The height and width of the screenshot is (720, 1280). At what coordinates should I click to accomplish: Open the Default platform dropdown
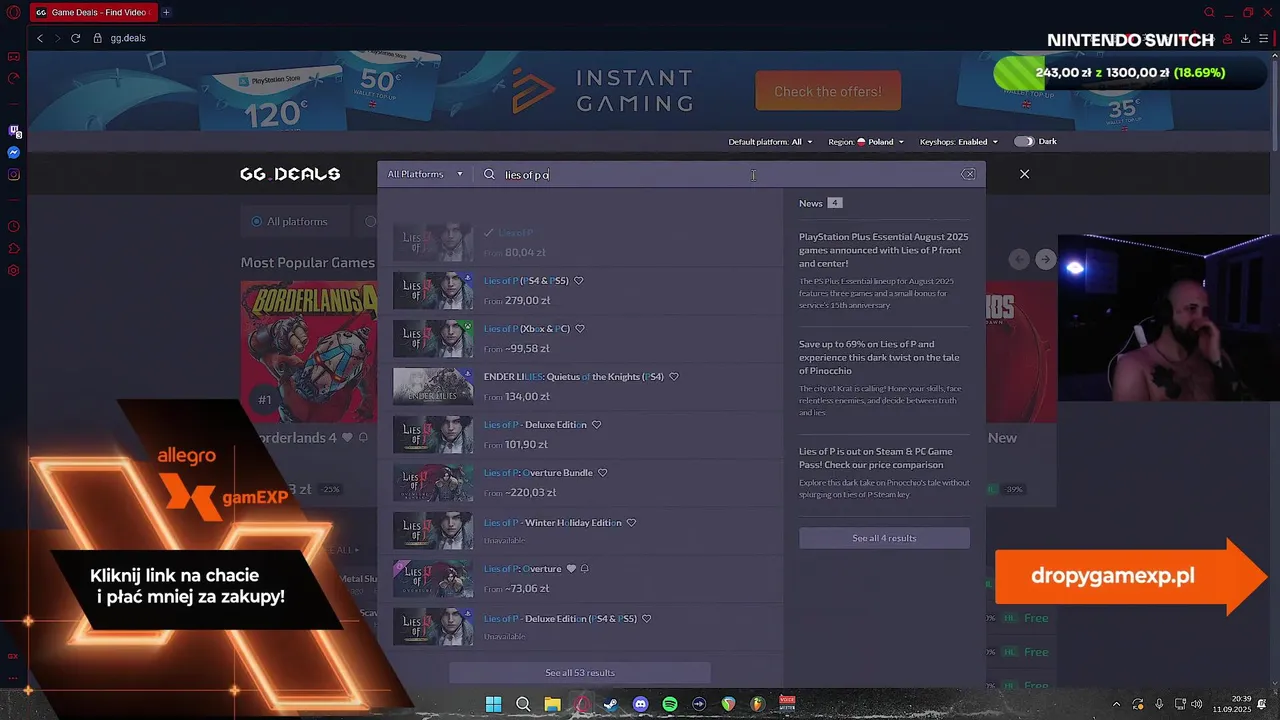[x=770, y=142]
